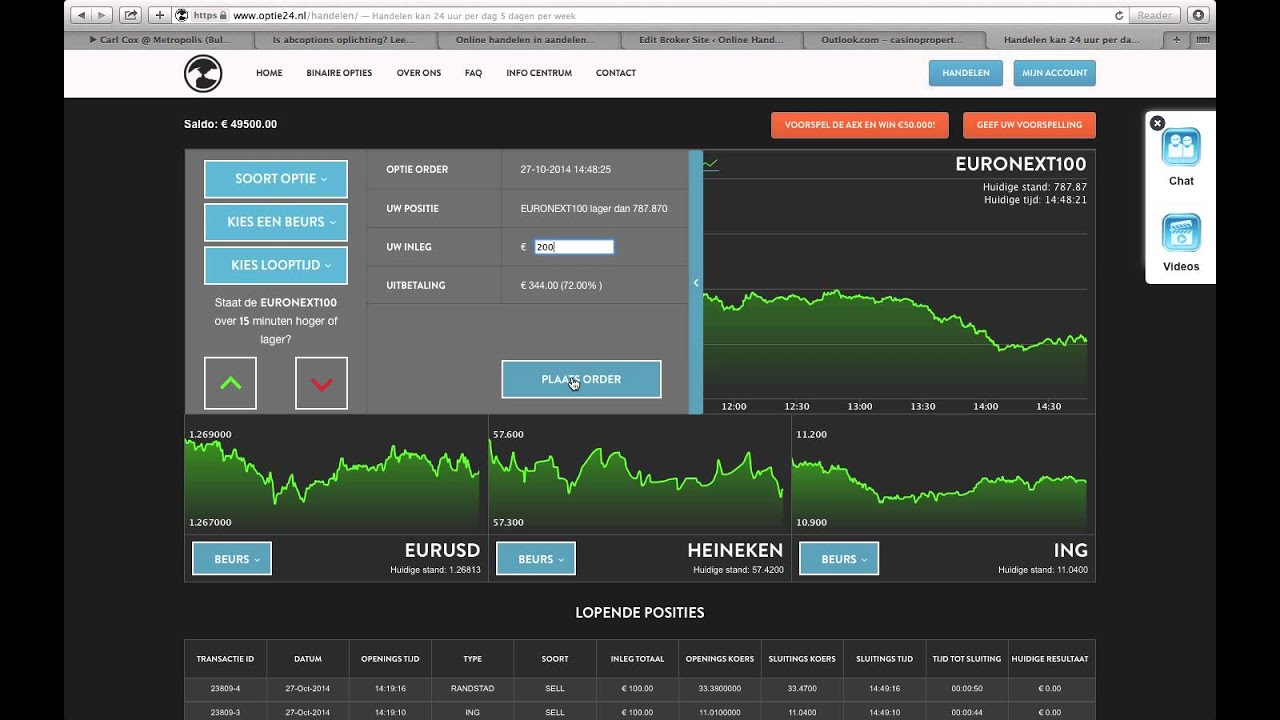
Task: Click the EURUSD mini chart
Action: [332, 477]
